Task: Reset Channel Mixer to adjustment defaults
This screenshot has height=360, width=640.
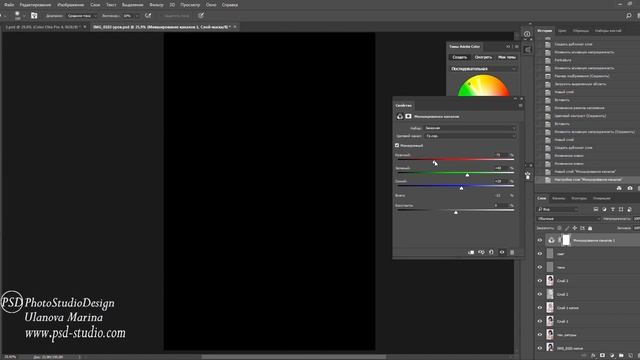Action: coord(491,252)
